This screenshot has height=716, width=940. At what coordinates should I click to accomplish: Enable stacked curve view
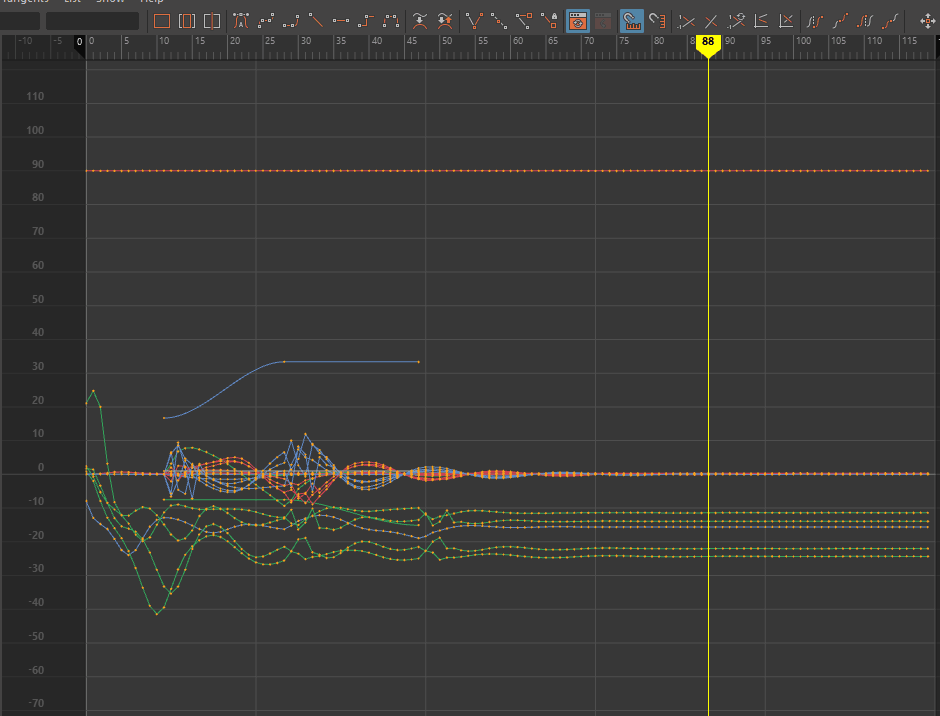761,22
